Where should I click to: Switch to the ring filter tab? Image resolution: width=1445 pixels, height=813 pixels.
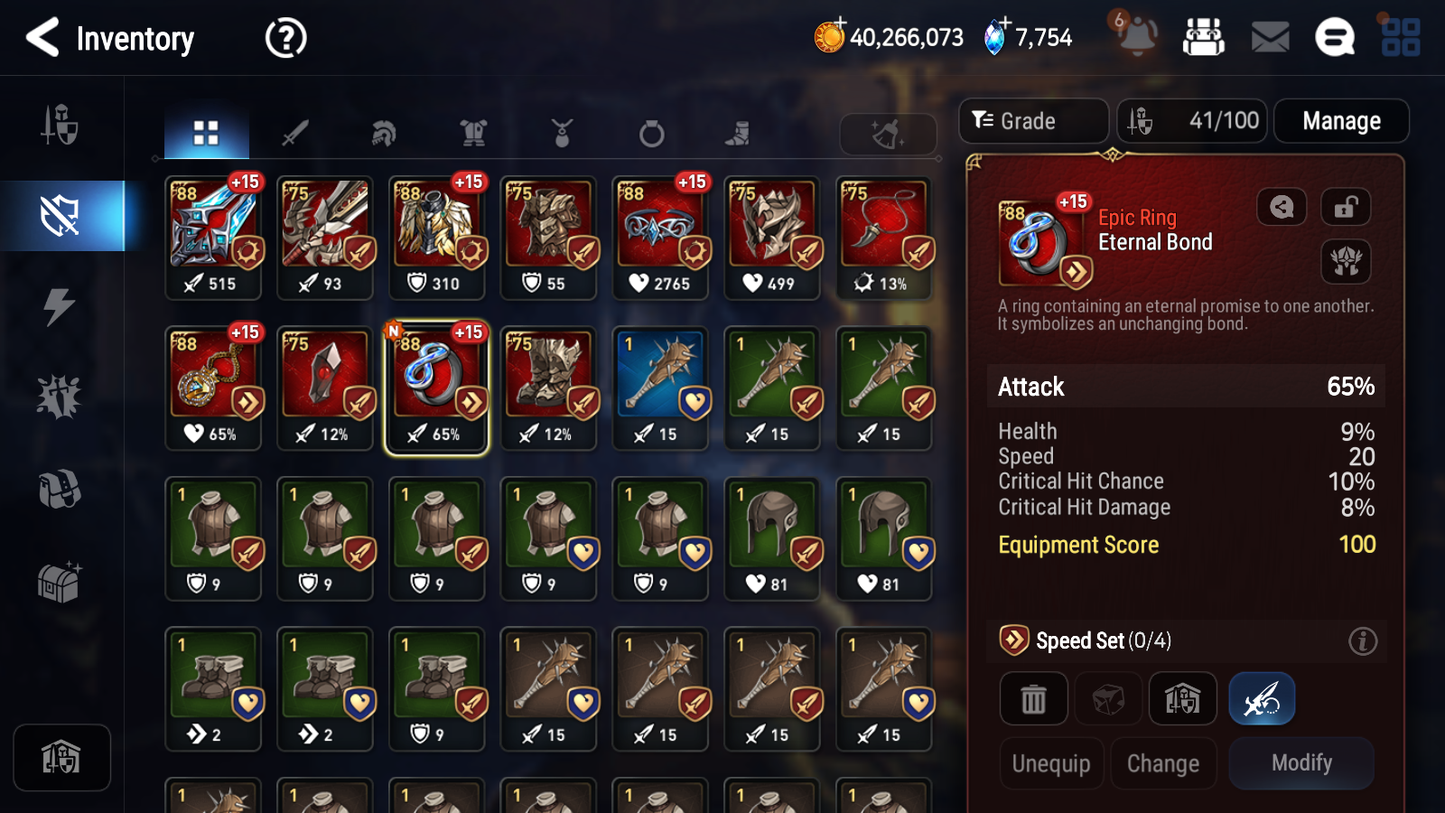click(x=651, y=133)
